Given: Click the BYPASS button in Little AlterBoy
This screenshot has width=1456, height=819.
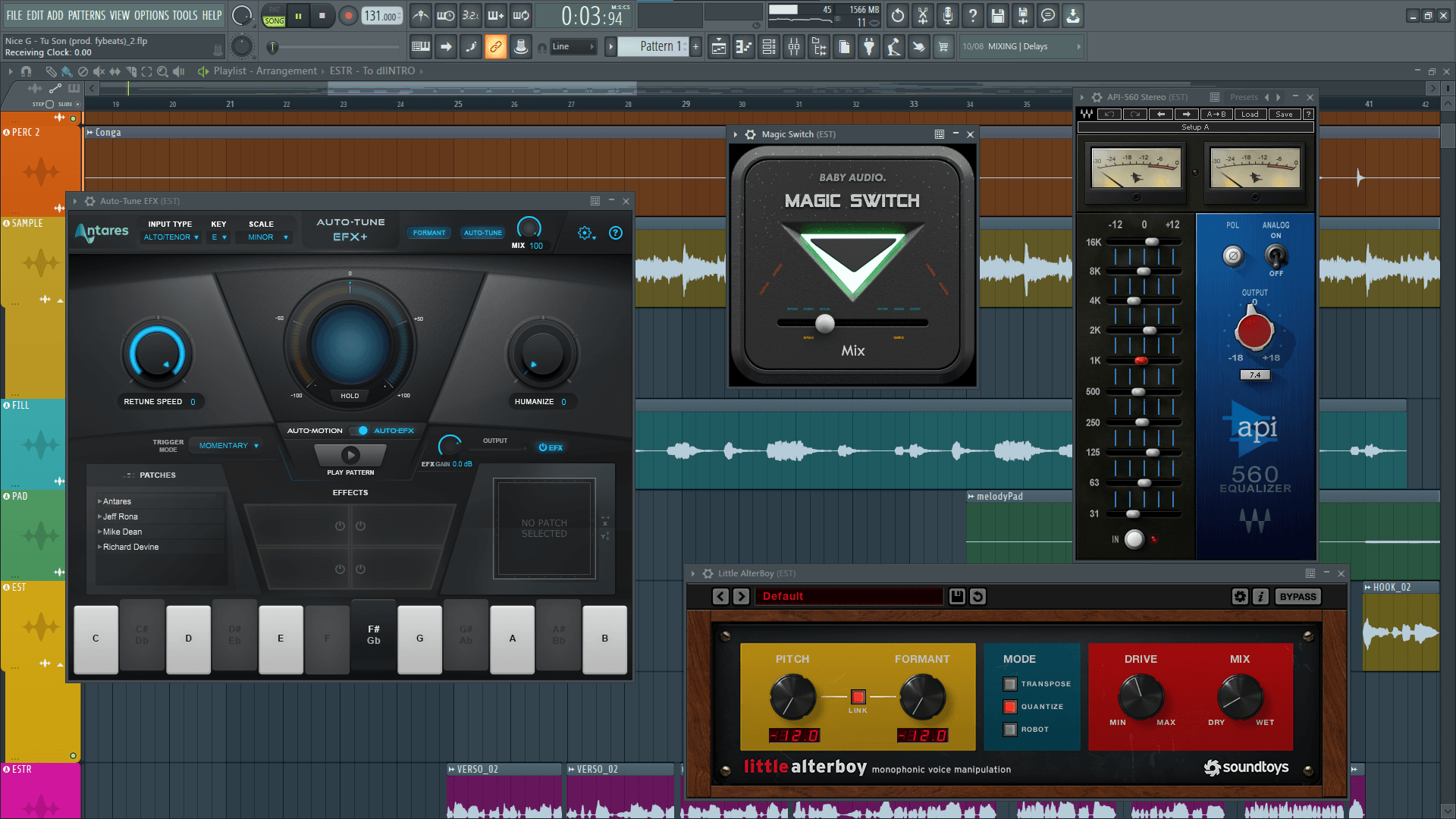Looking at the screenshot, I should point(1297,597).
